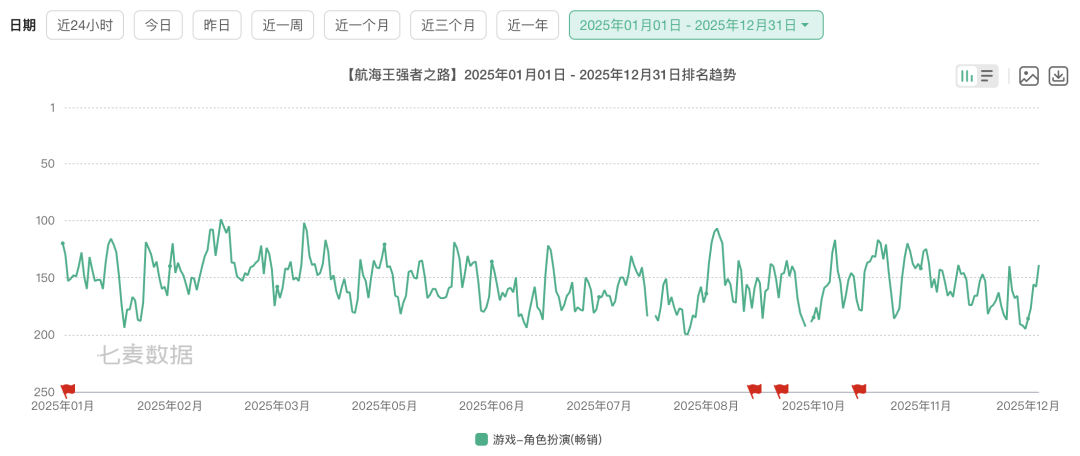Switch to the 近一周 range
Screen dimensions: 1080x456
tap(282, 25)
